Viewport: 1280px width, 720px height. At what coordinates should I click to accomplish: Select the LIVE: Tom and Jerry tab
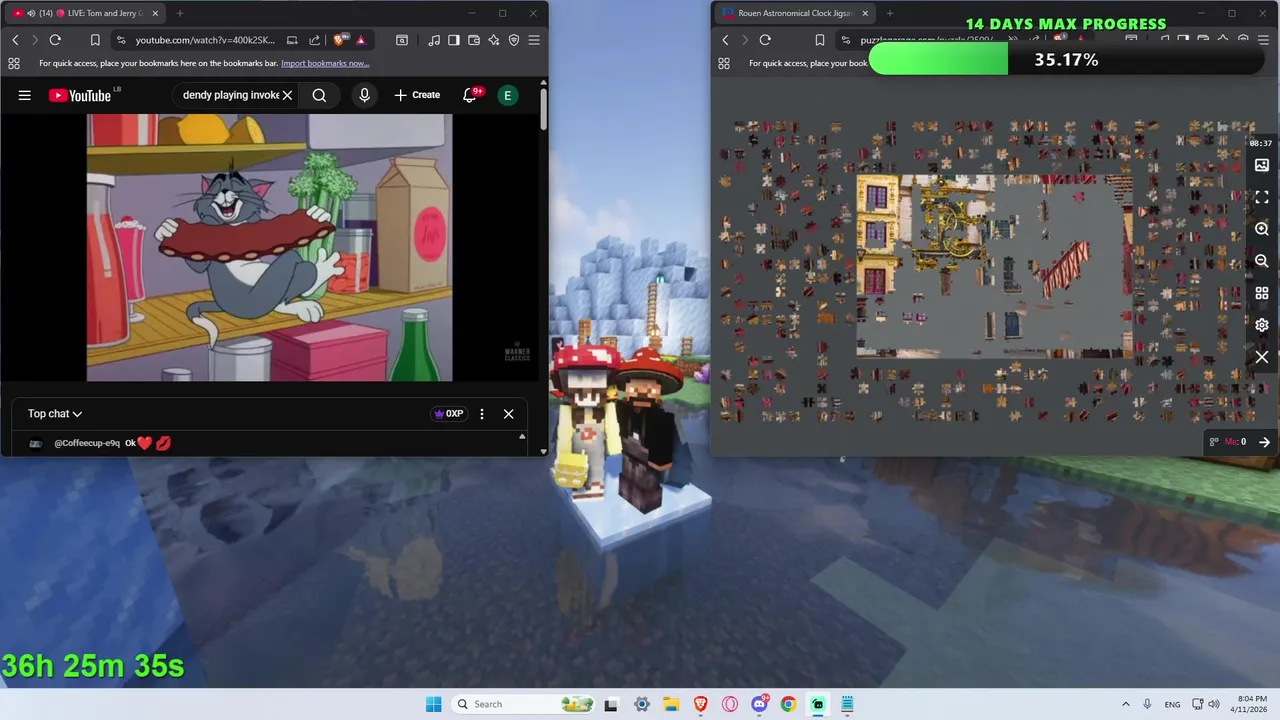(x=85, y=13)
